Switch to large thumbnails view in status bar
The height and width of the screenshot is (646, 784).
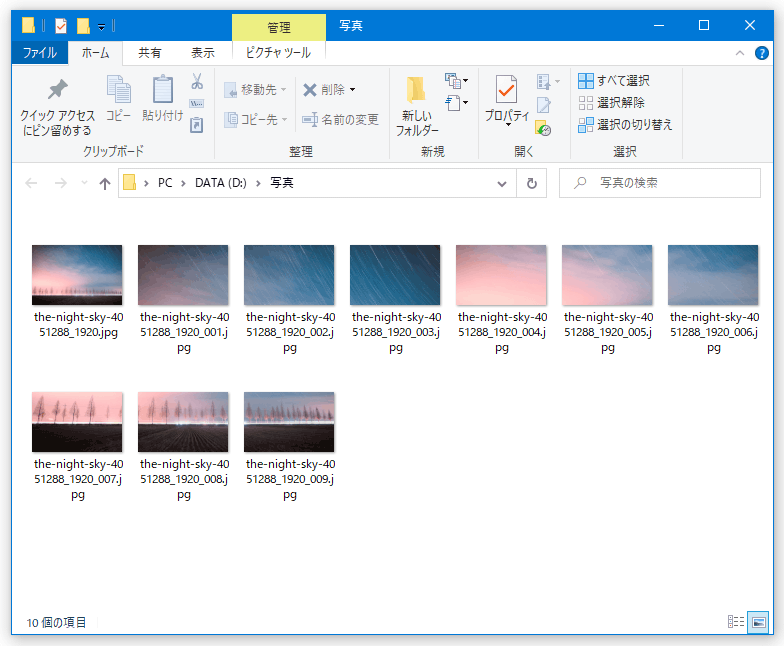click(758, 622)
